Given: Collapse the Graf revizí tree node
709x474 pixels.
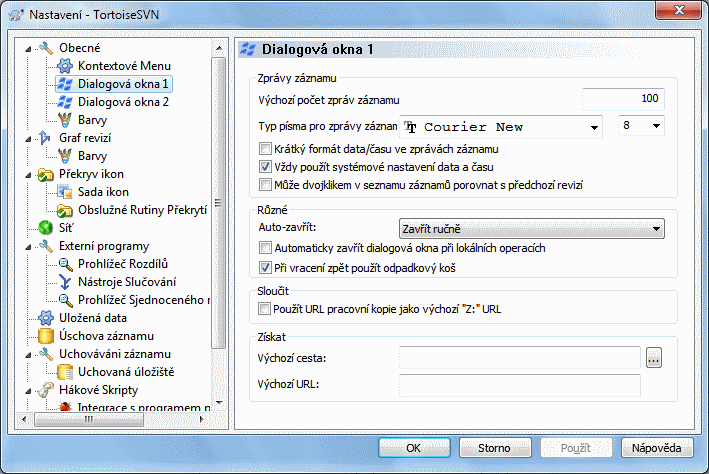Looking at the screenshot, I should (28, 138).
